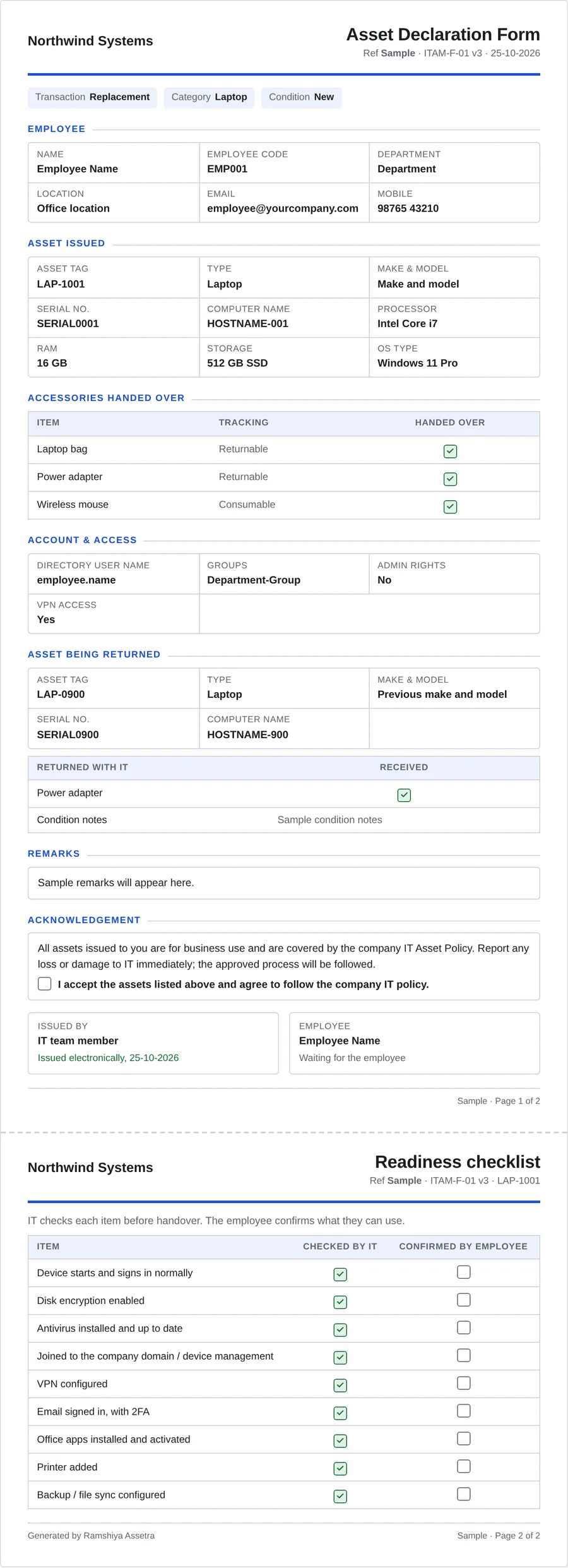Toggle IT check for Device starts and signs in
The image size is (568, 1568).
340,1274
